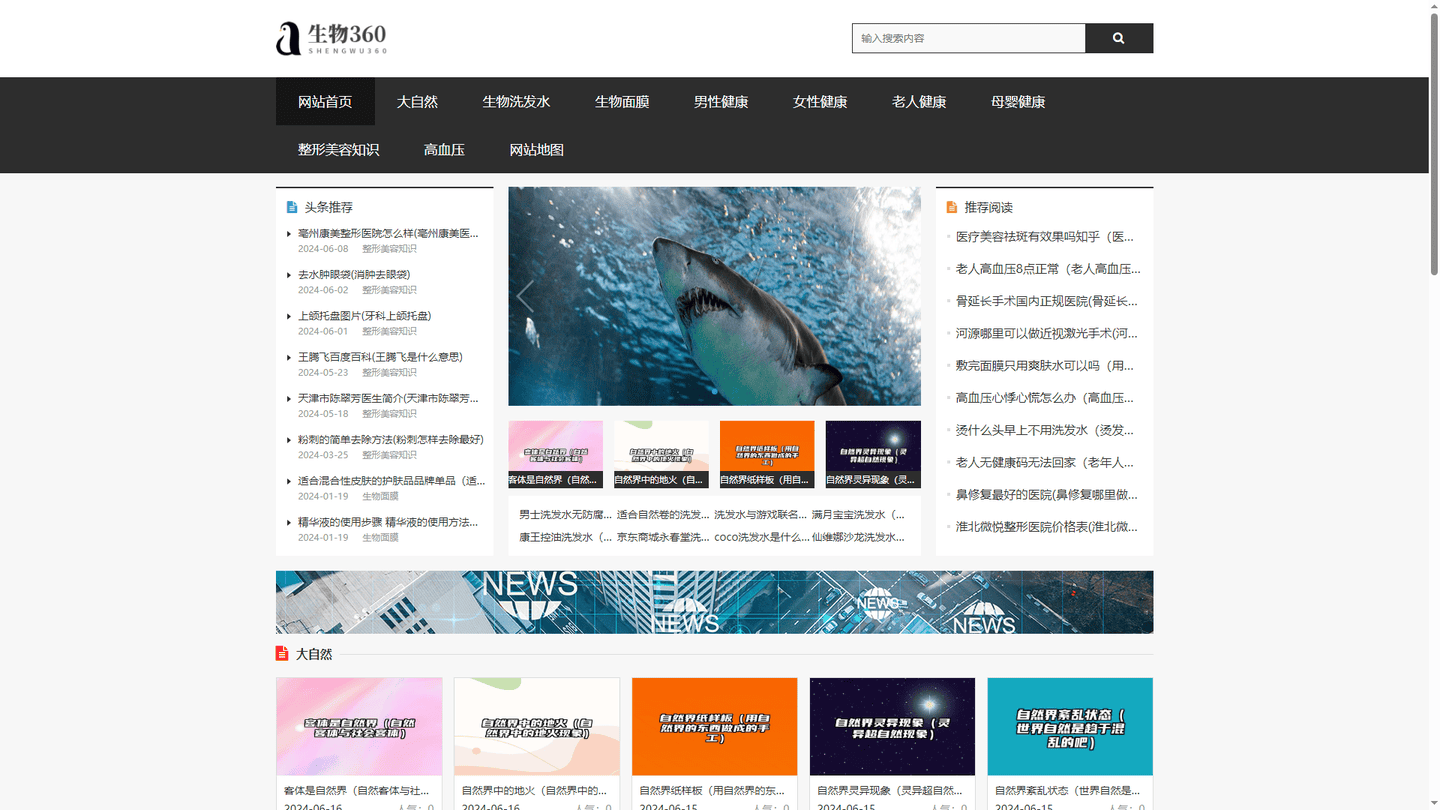Open the 整形美容知识 navigation item
Viewport: 1440px width, 810px height.
[338, 149]
